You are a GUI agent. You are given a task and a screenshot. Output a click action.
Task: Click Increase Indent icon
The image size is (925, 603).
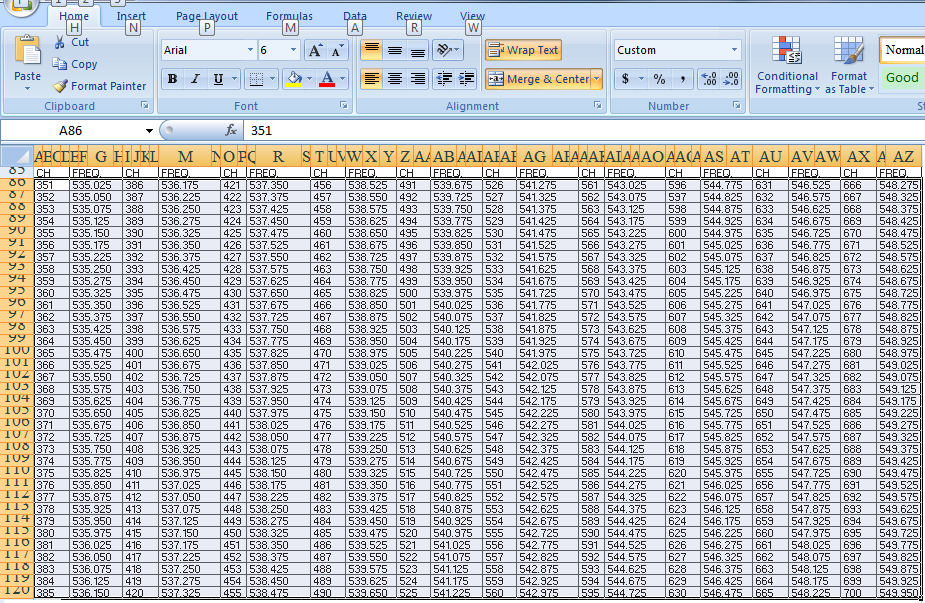(466, 78)
